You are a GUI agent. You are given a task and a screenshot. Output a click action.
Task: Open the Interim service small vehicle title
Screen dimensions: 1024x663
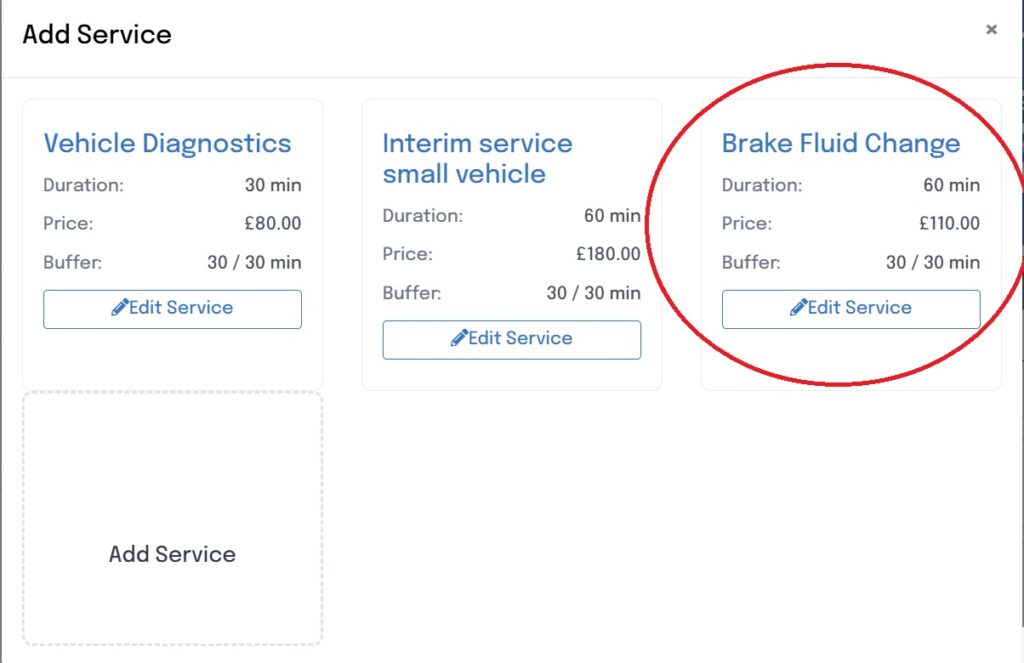477,158
